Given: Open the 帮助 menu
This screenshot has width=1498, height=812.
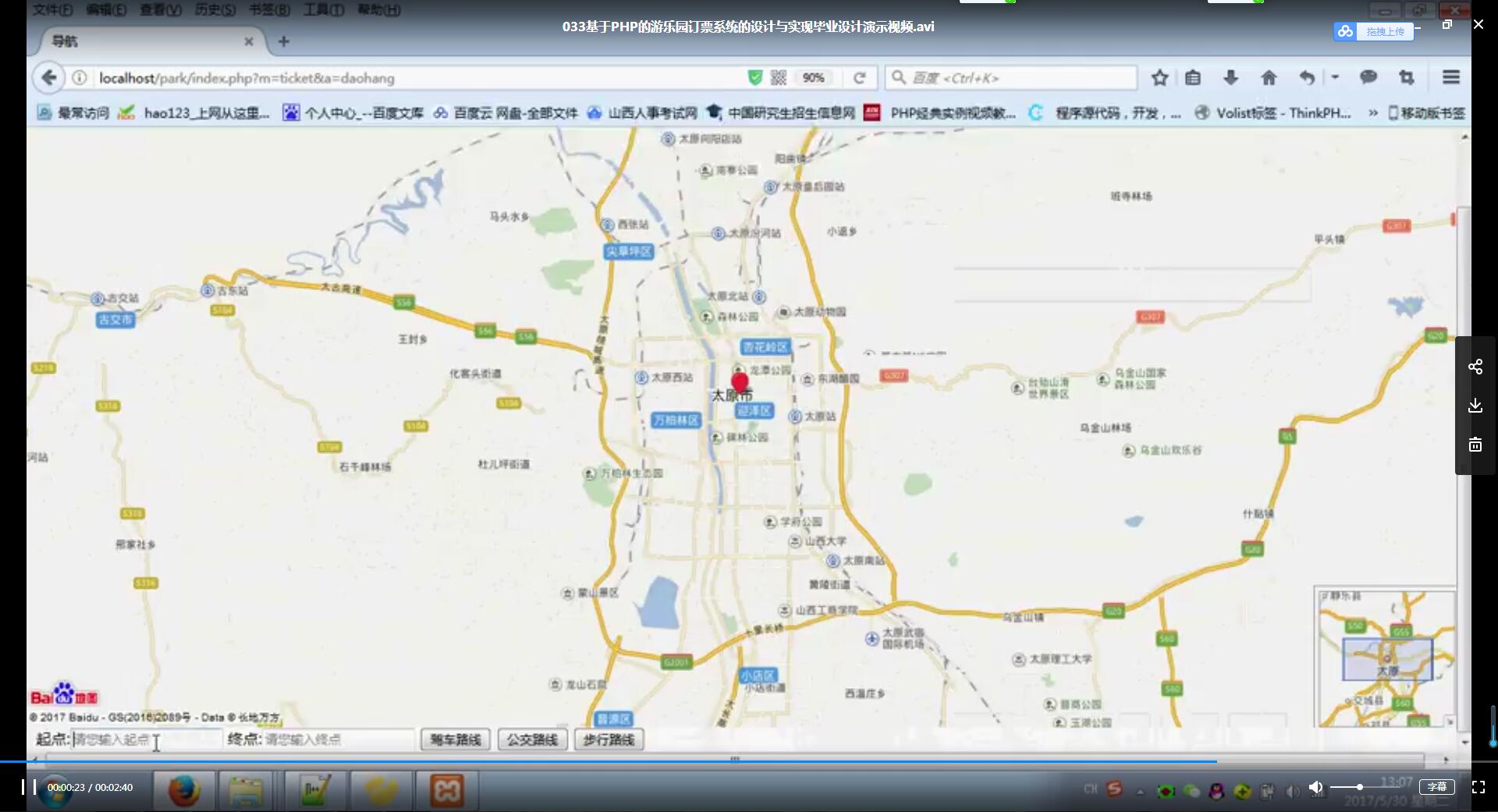Looking at the screenshot, I should 378,10.
